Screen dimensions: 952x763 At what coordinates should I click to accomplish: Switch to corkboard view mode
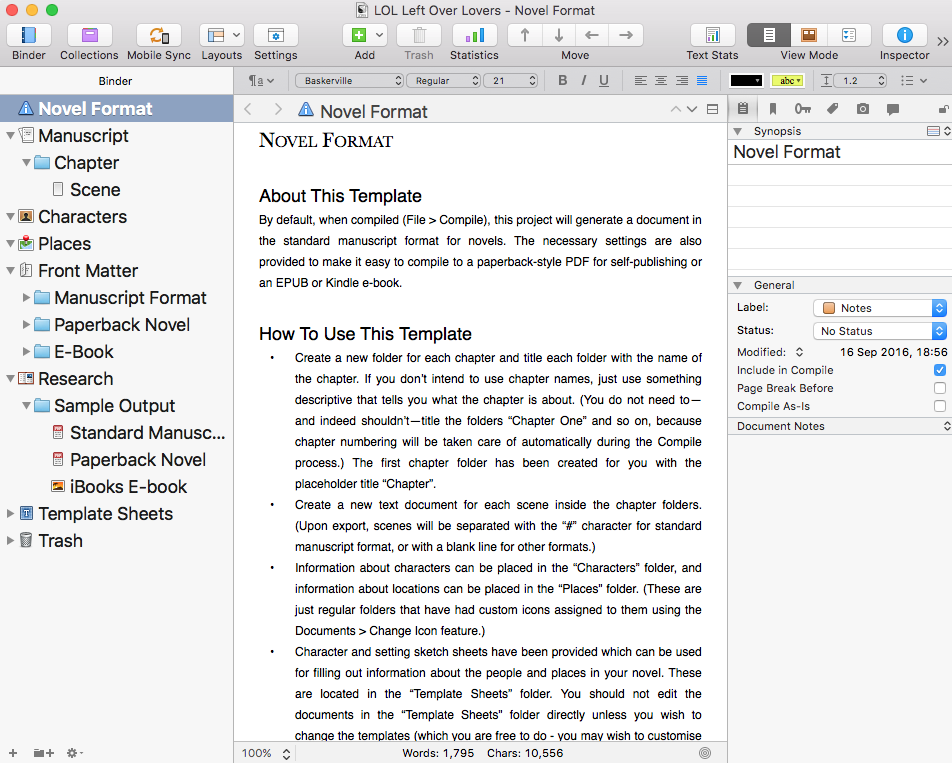point(809,36)
